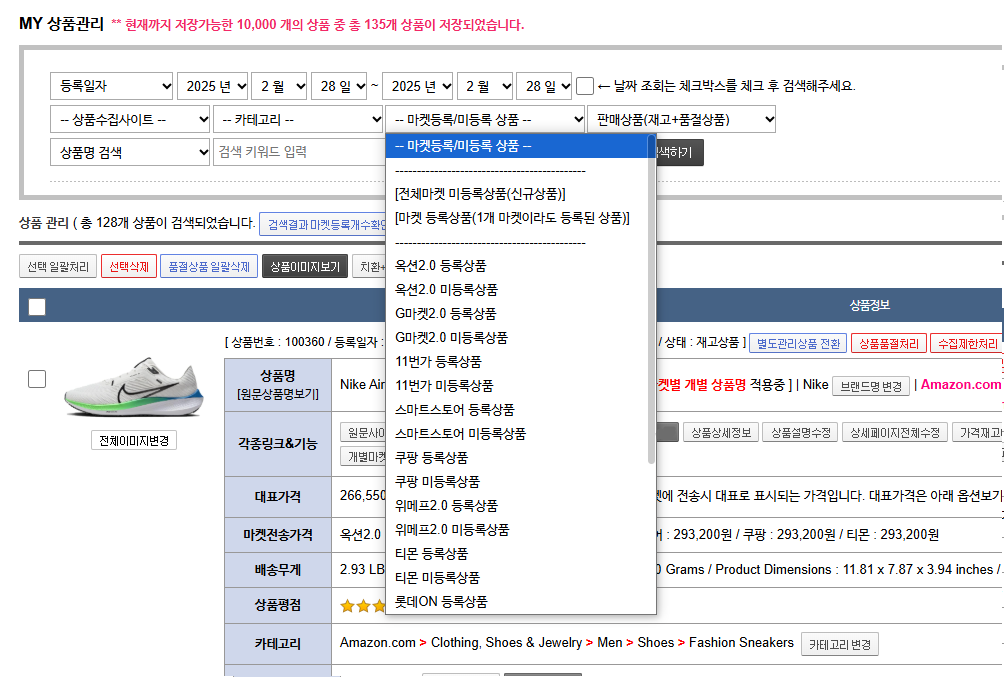Click the star rating icons
The image size is (1004, 677).
coord(362,606)
